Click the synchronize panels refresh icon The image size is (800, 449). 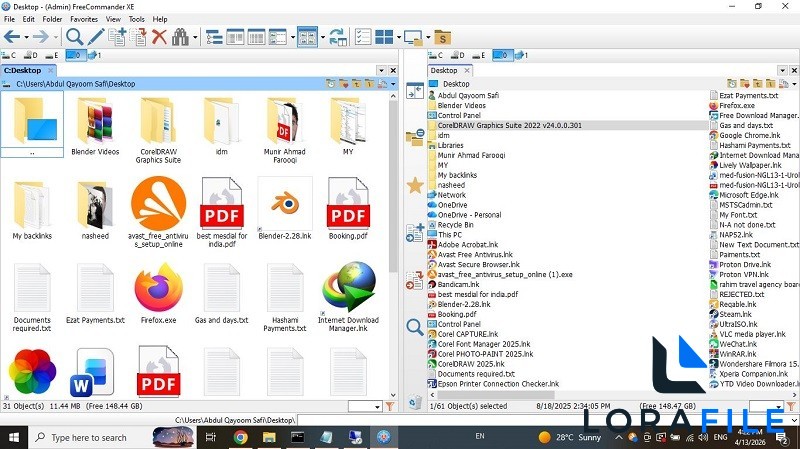click(x=338, y=37)
